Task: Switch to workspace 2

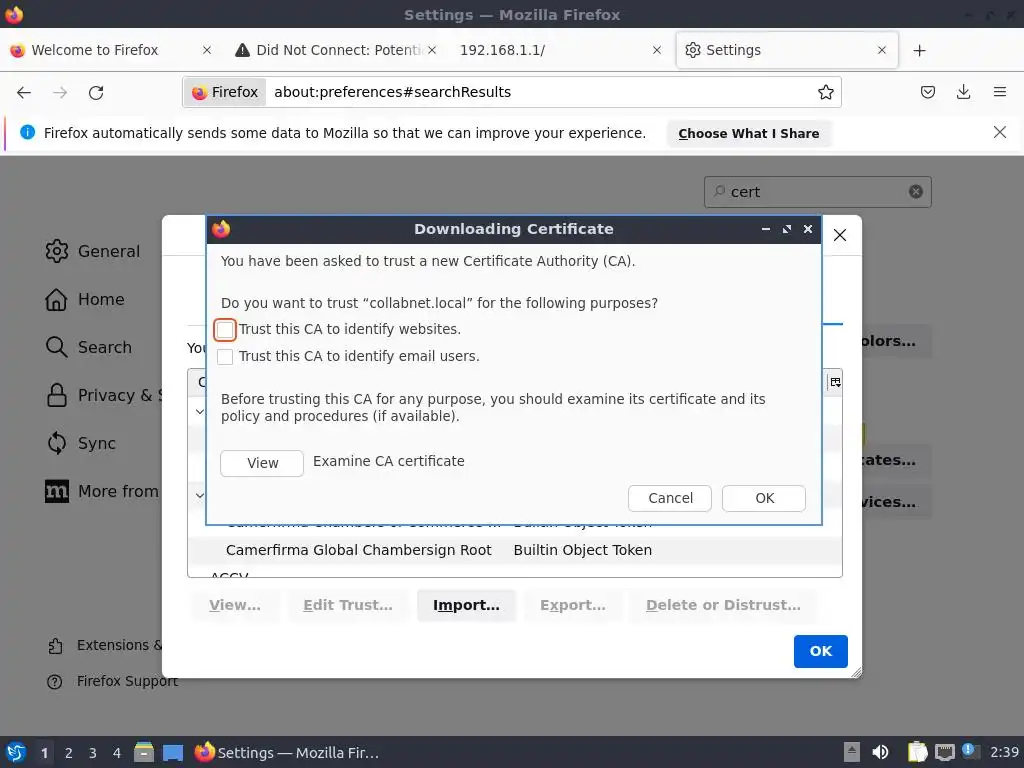Action: click(x=69, y=753)
